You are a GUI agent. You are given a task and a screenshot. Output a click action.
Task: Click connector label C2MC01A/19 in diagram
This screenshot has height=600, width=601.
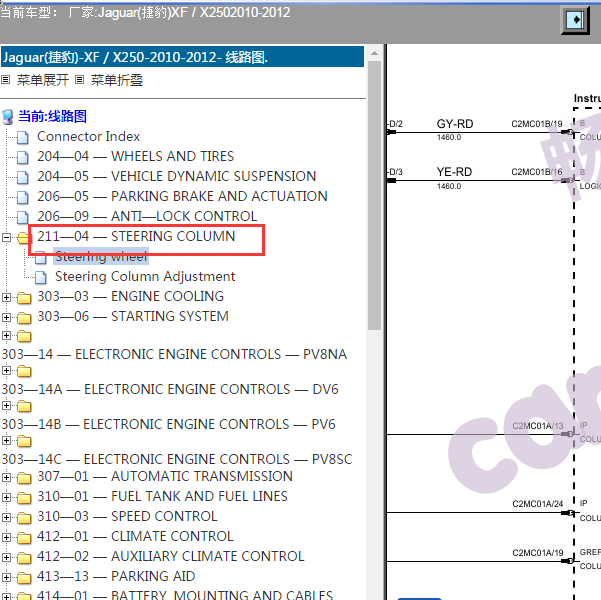tap(538, 552)
